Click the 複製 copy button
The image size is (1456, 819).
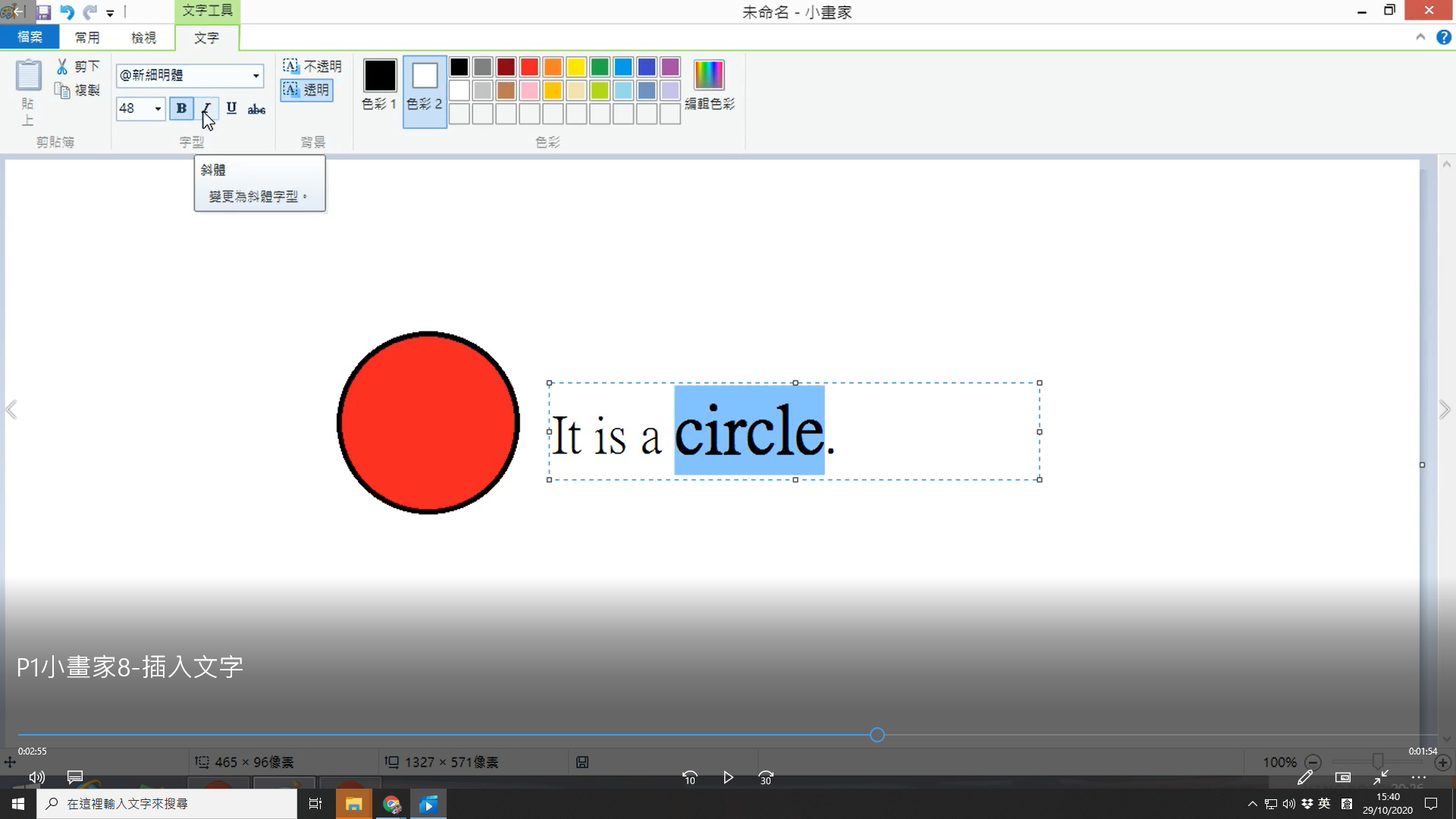pyautogui.click(x=77, y=90)
